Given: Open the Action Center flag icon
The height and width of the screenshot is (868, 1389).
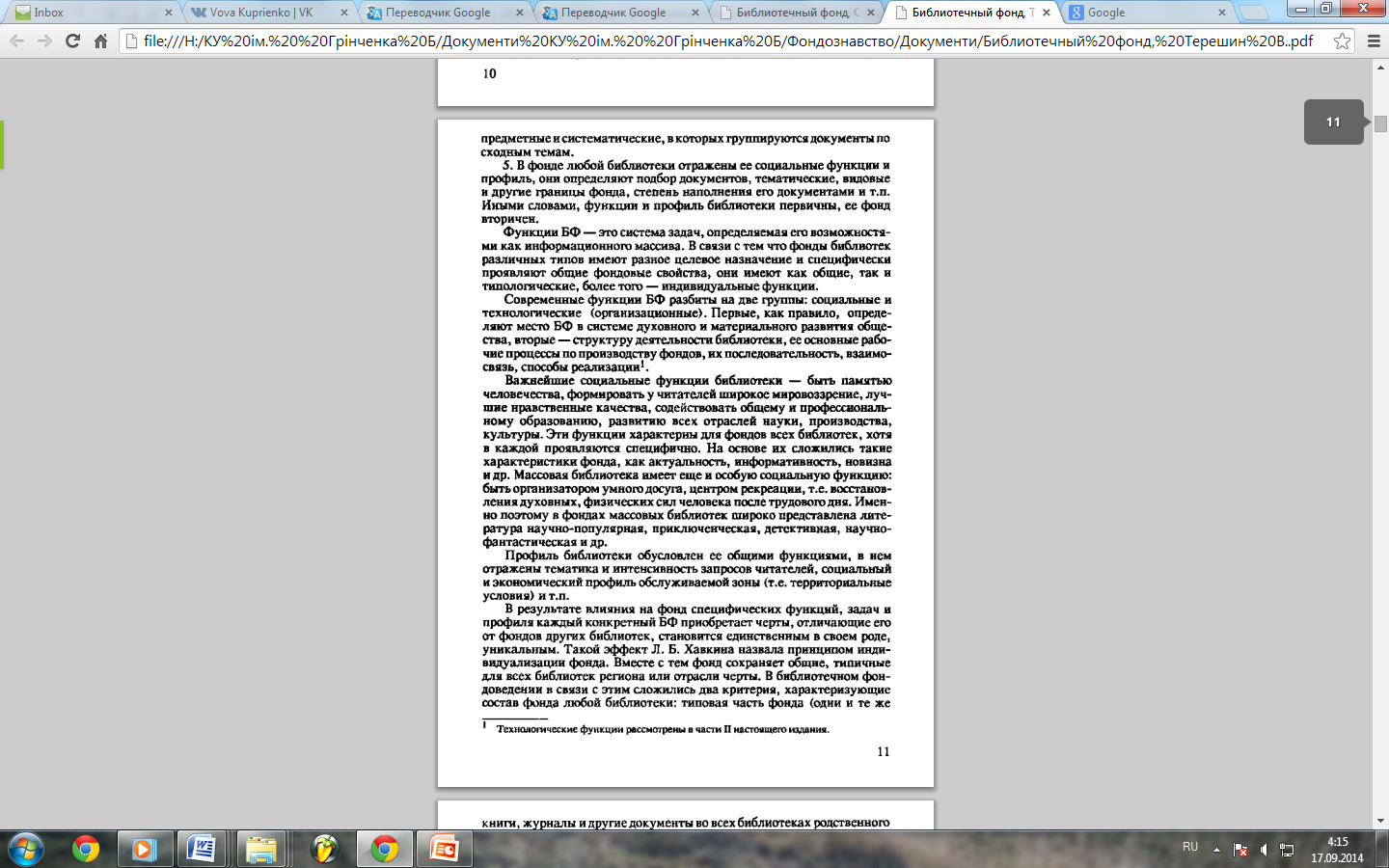Looking at the screenshot, I should (x=1240, y=850).
